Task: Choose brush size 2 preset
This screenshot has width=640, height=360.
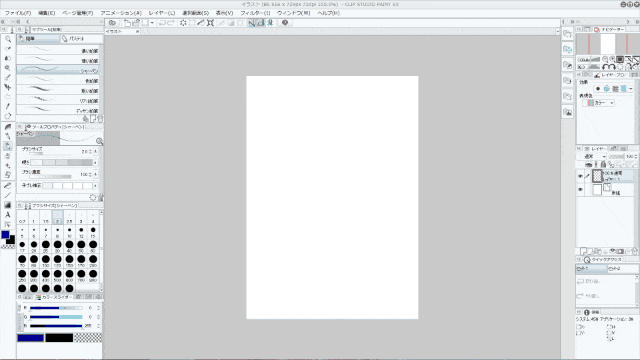Action: coord(57,218)
